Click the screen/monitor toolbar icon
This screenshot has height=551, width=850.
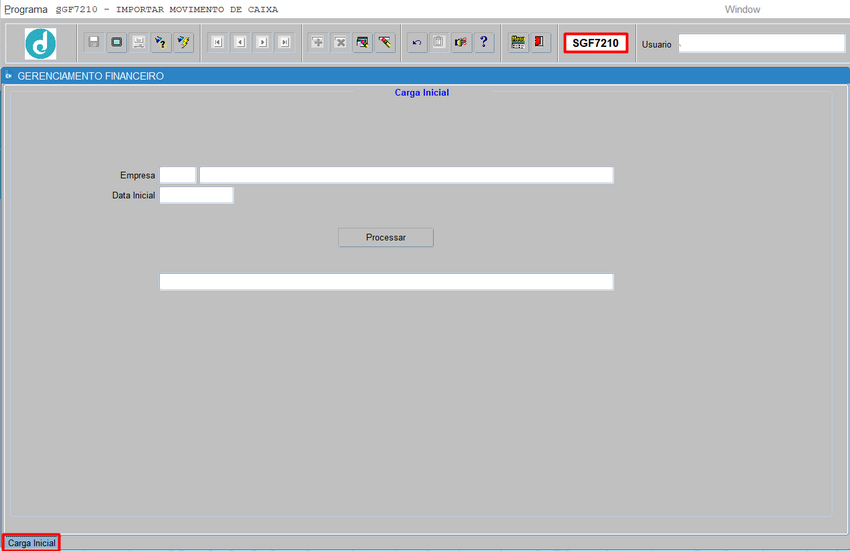click(117, 42)
